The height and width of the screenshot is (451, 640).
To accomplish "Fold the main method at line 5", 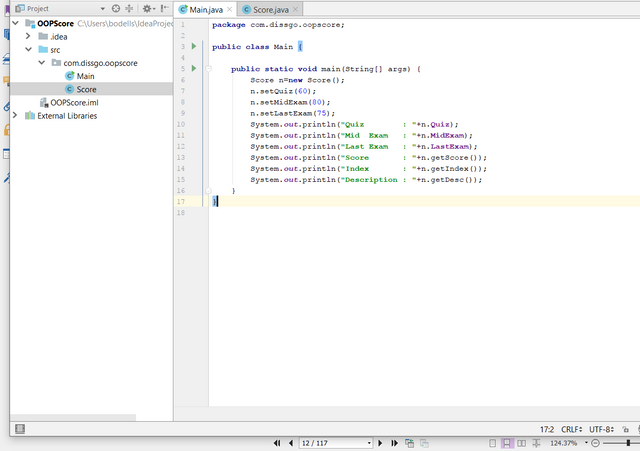I will [x=209, y=69].
